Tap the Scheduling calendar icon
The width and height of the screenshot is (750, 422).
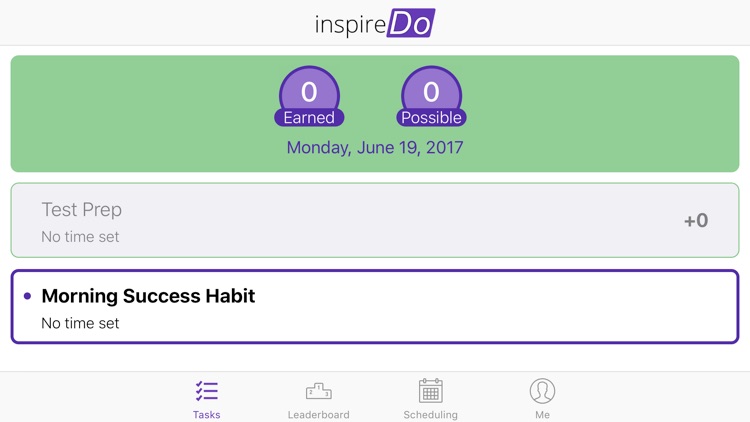tap(430, 390)
